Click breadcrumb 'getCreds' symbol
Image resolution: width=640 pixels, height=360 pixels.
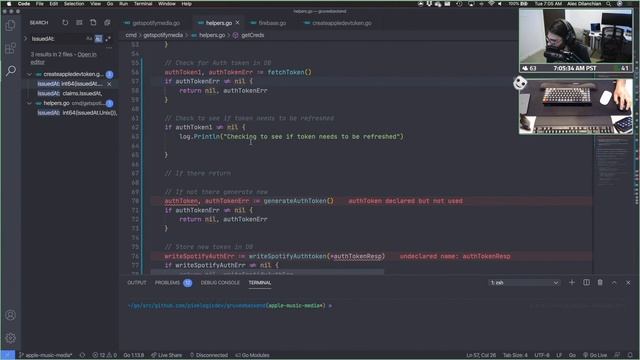pyautogui.click(x=252, y=35)
